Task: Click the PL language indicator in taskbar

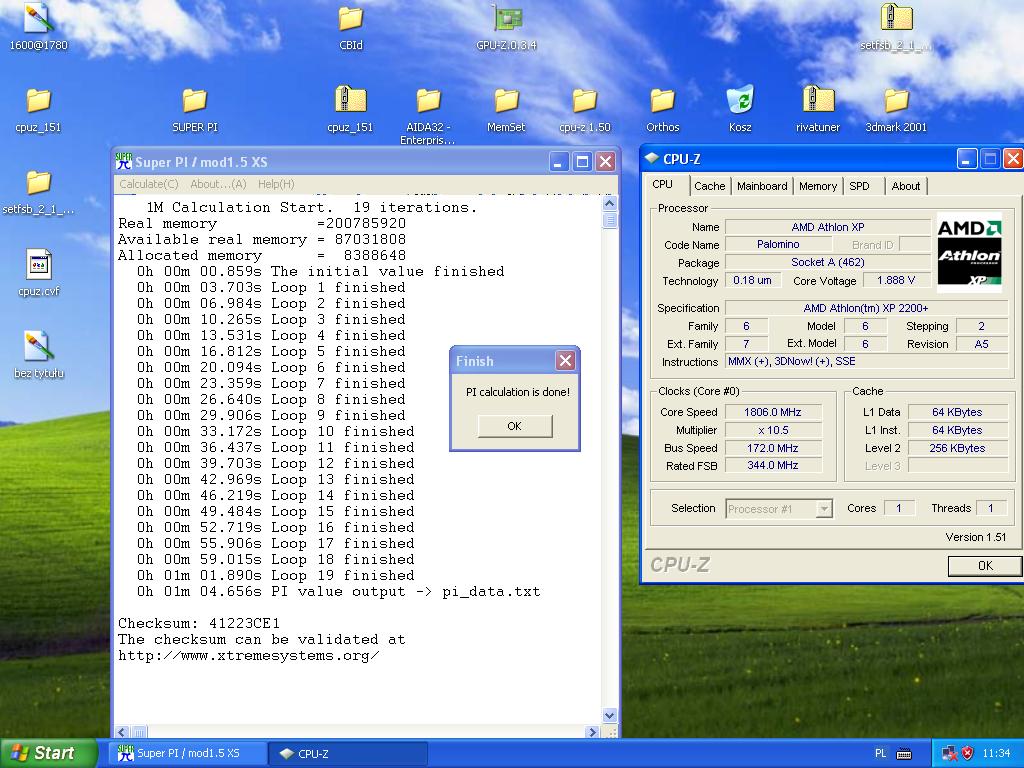Action: click(880, 754)
